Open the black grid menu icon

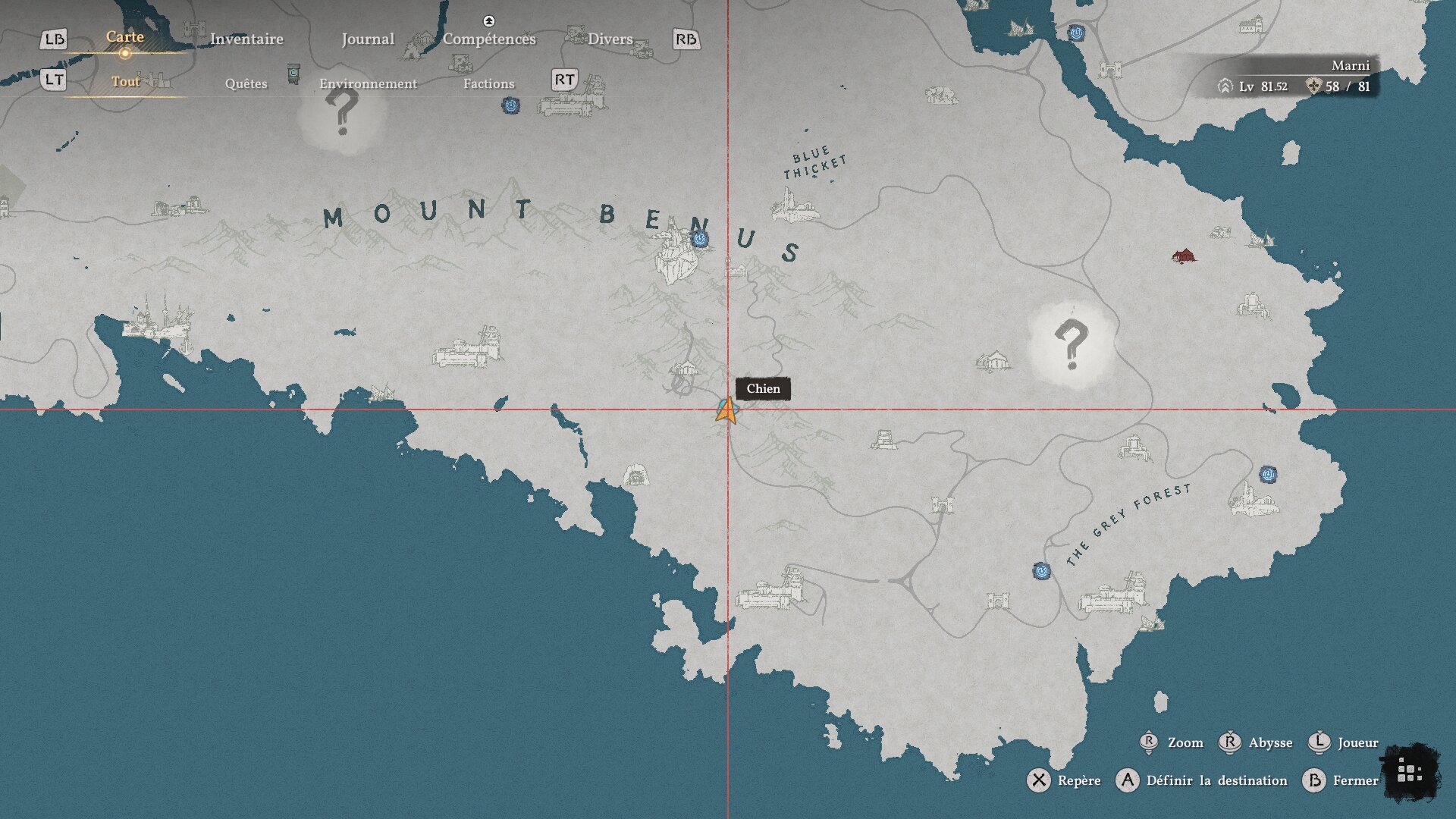(x=1409, y=772)
